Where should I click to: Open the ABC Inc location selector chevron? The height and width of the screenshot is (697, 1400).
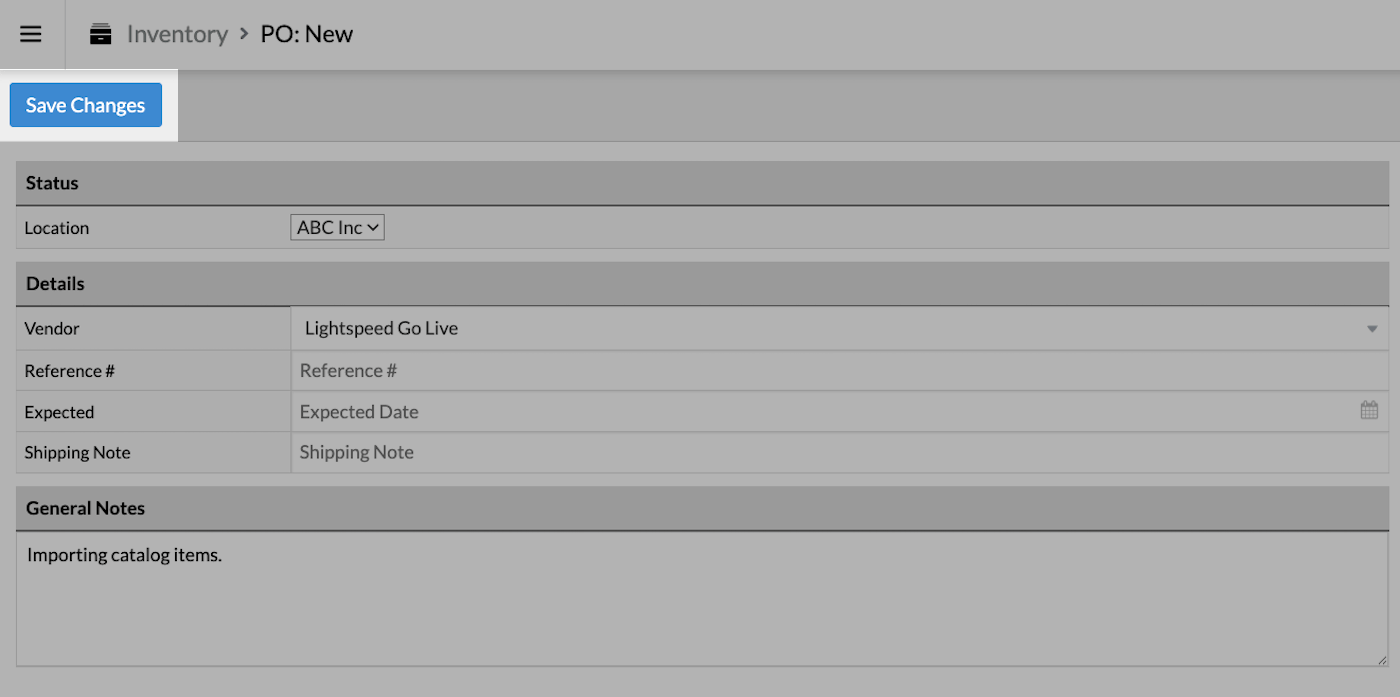tap(374, 227)
